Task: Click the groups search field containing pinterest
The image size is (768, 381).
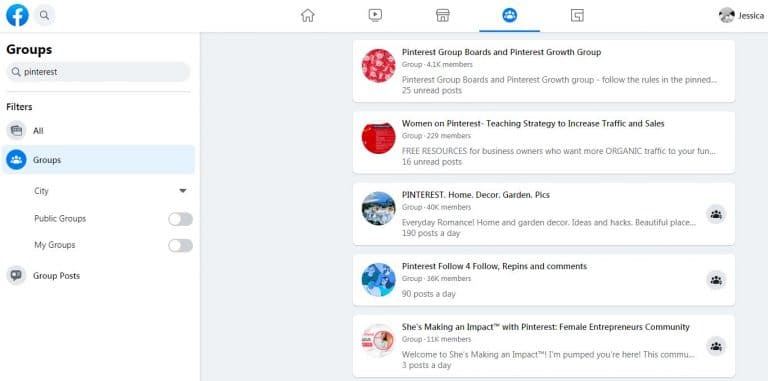Action: point(98,72)
